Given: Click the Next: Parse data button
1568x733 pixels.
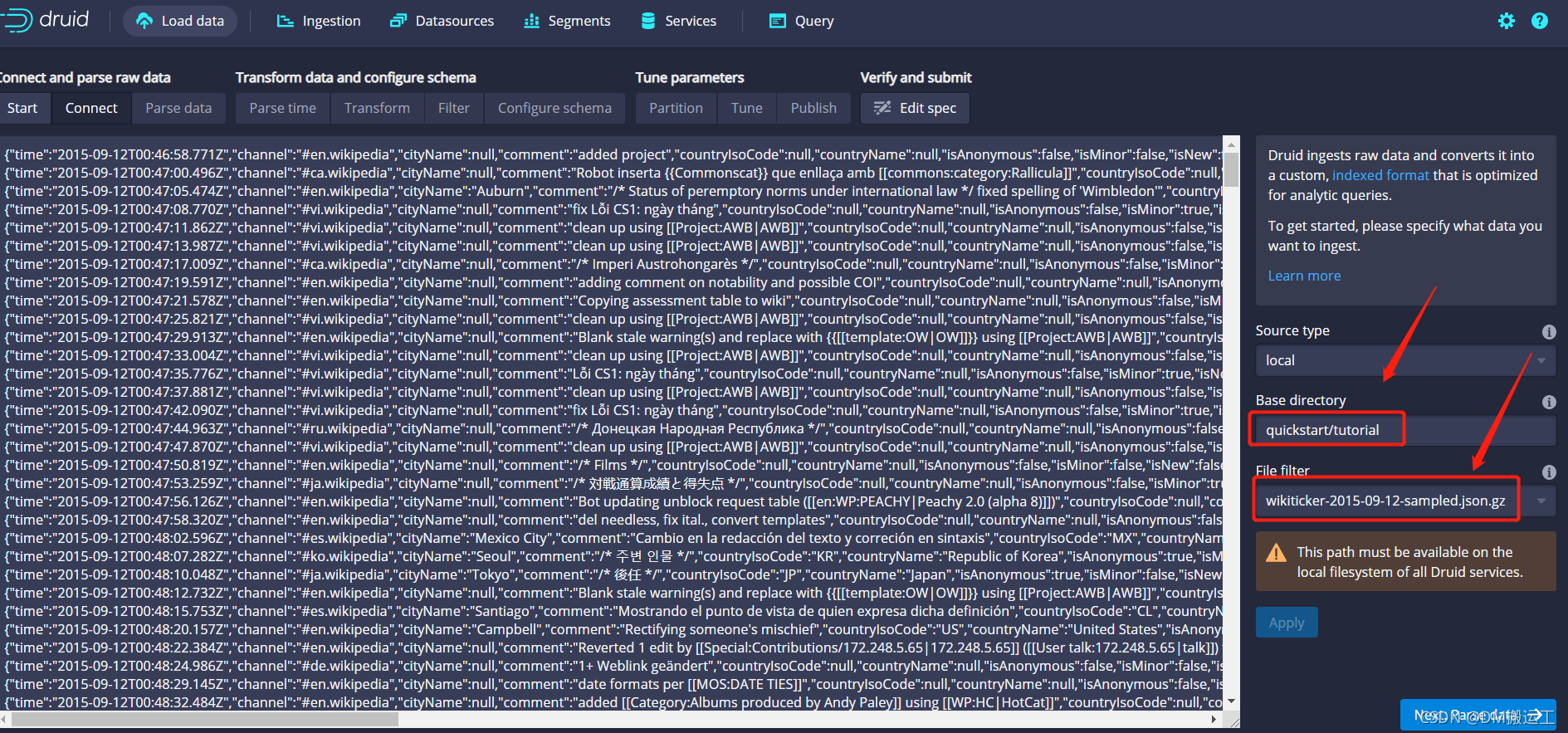Looking at the screenshot, I should coord(1478,715).
